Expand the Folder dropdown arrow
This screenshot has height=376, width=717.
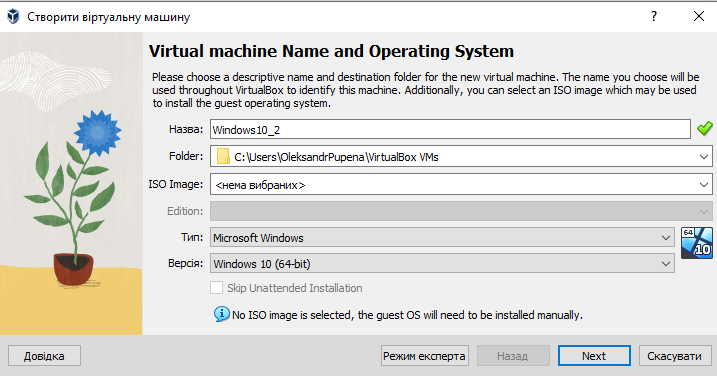pos(703,157)
